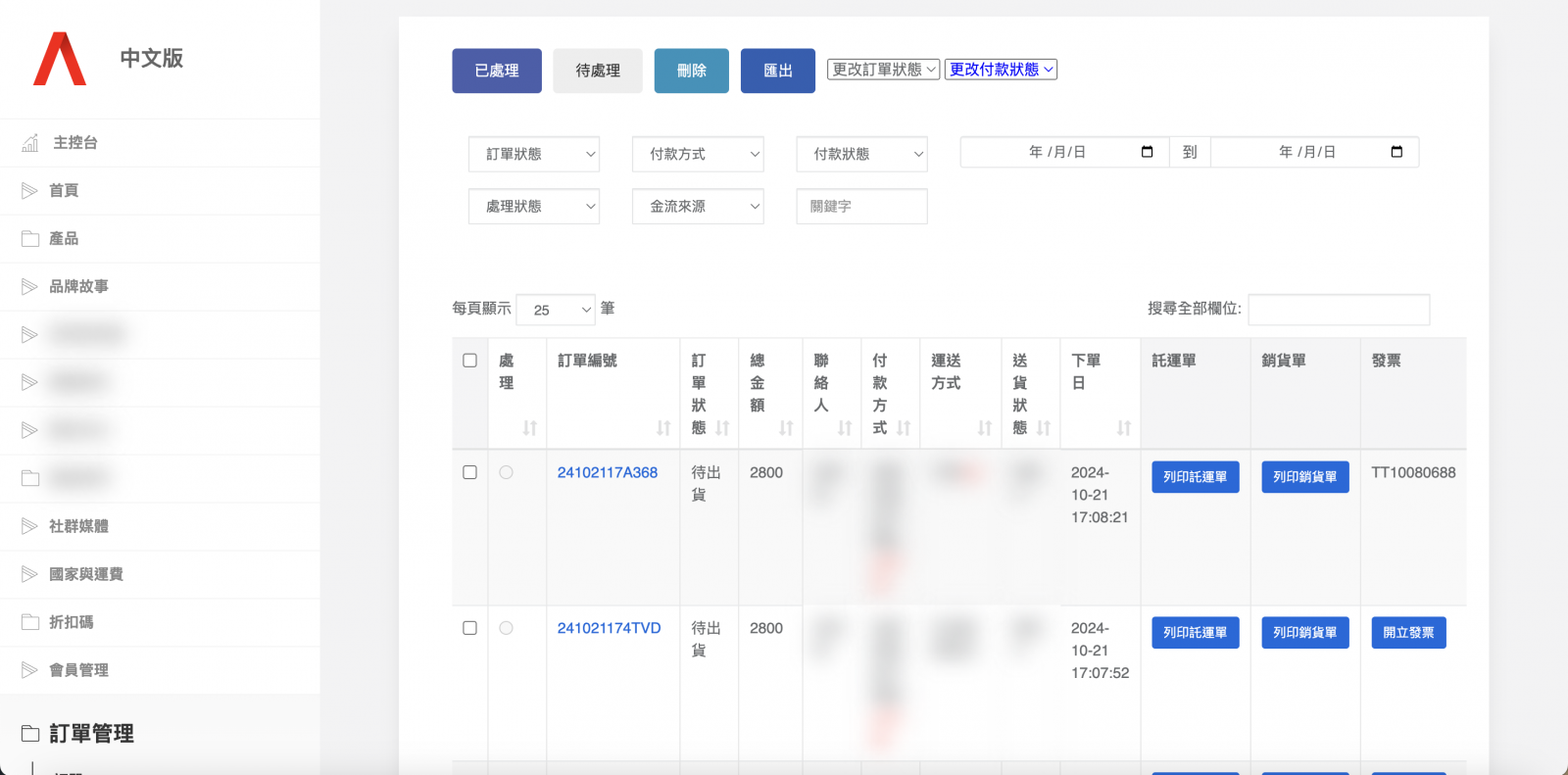Sort by 處理 column arrows
This screenshot has width=1568, height=775.
point(530,428)
